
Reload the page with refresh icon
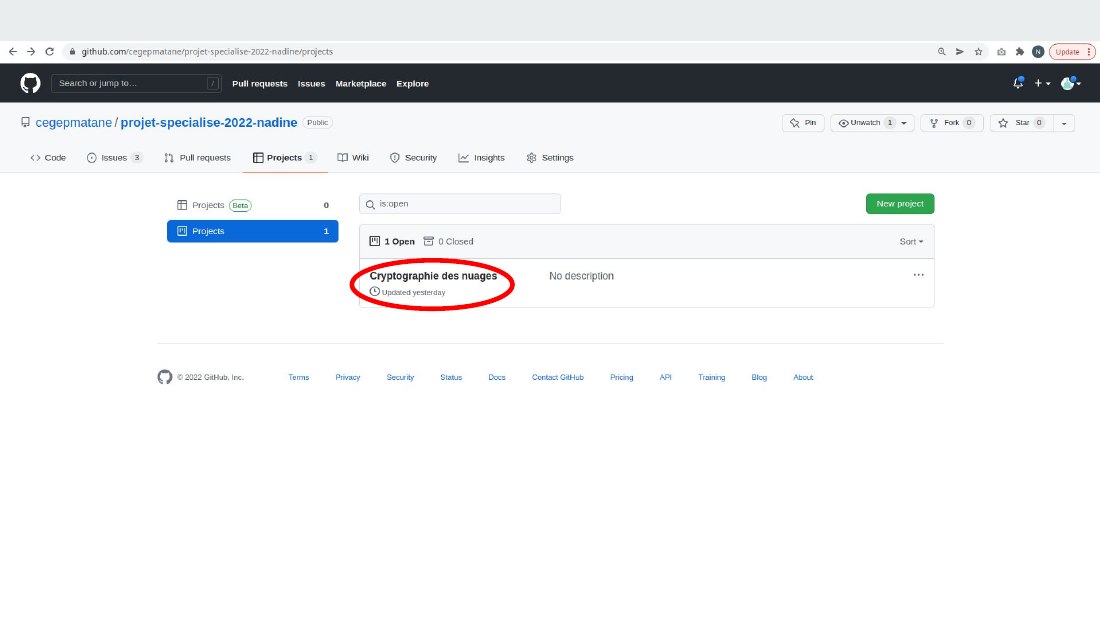[49, 51]
